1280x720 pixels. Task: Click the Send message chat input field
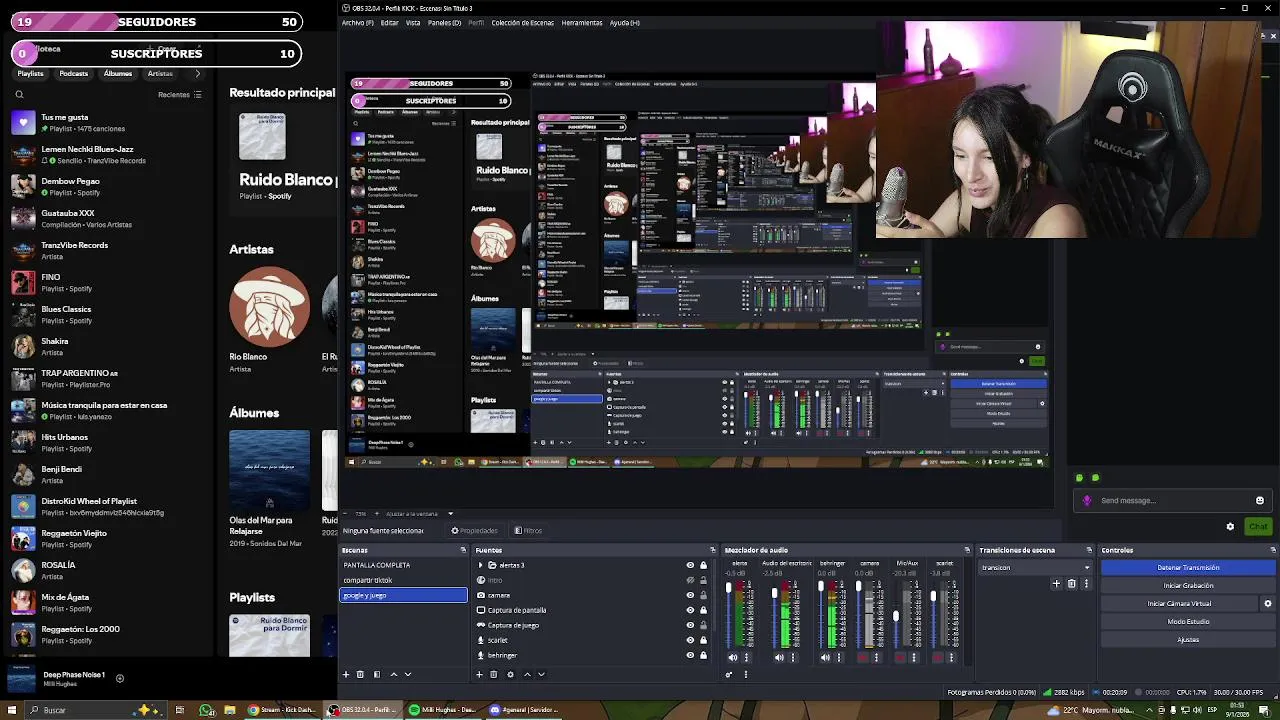[x=1172, y=501]
